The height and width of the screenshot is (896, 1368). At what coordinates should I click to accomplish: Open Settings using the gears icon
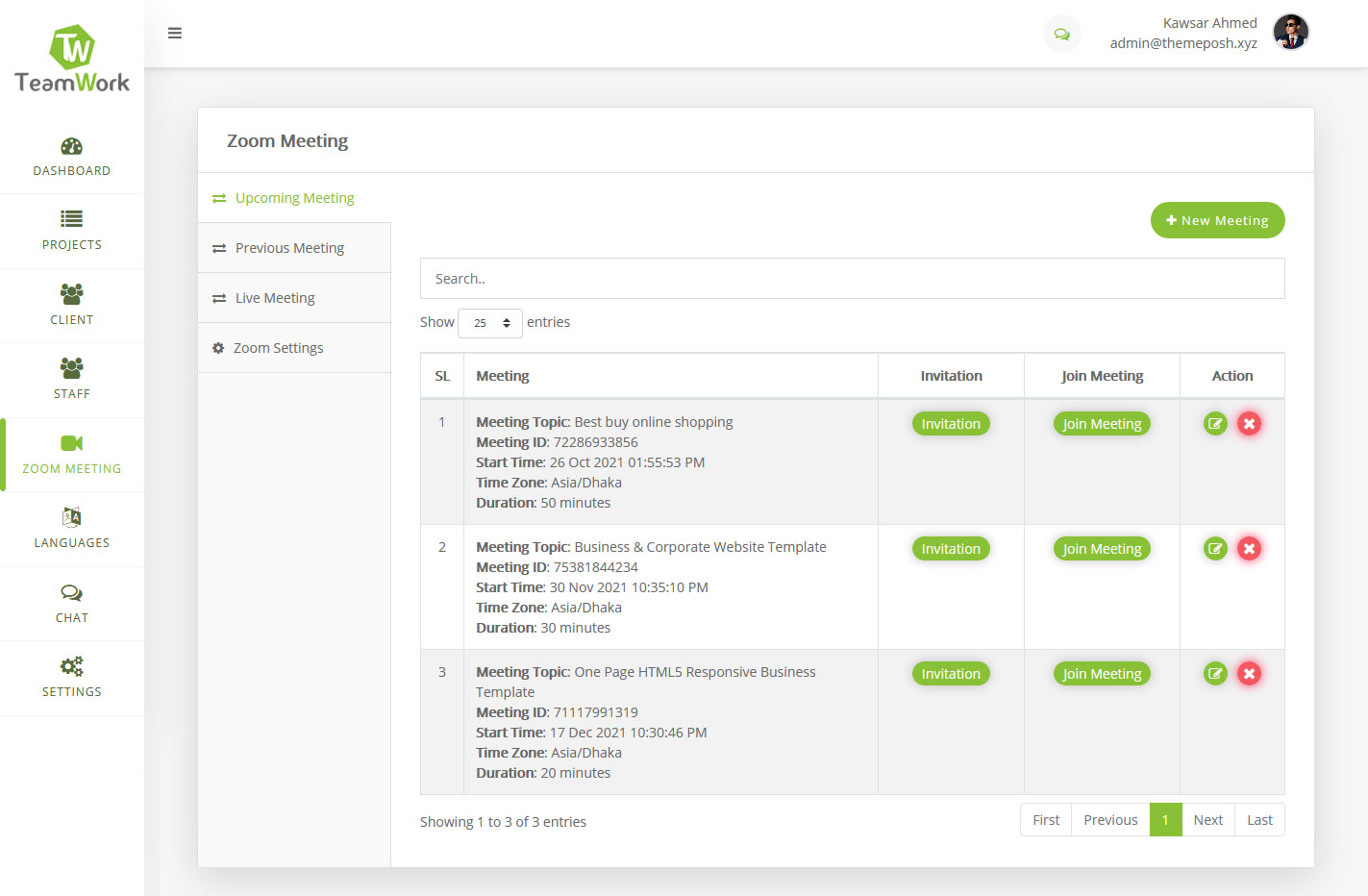72,666
